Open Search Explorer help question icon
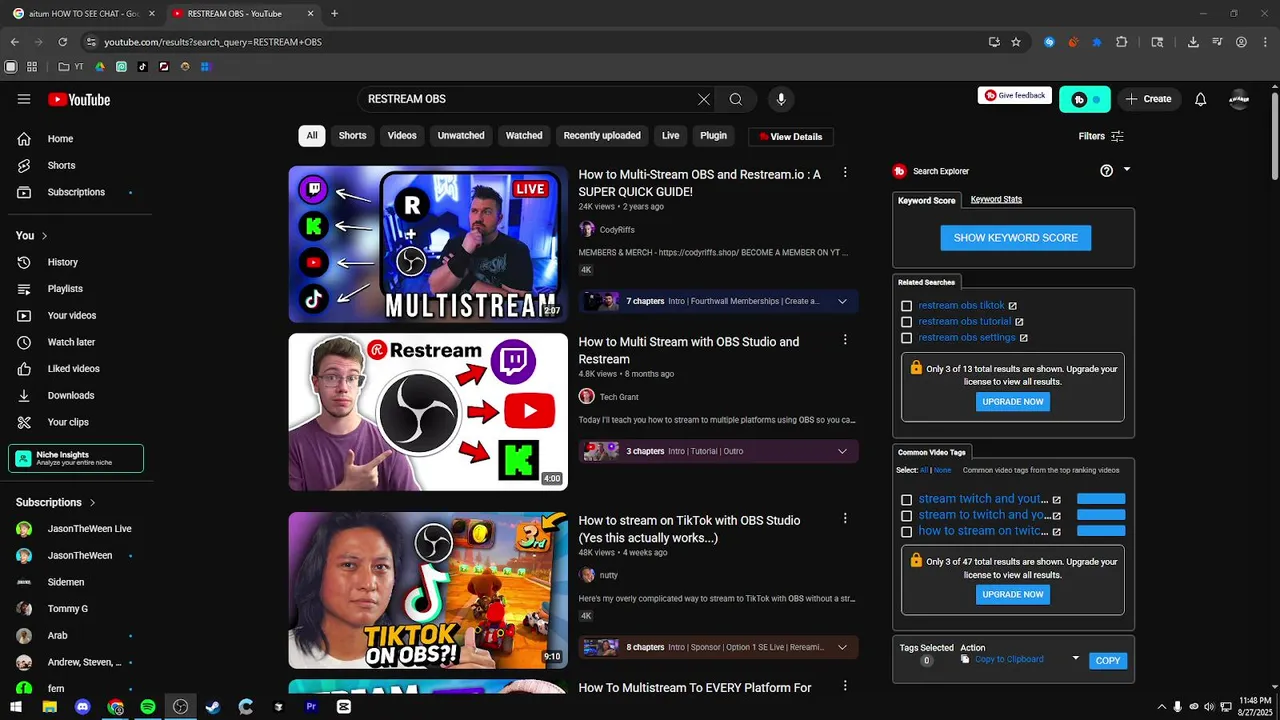Screen dimensions: 1280x720 [x=1106, y=171]
